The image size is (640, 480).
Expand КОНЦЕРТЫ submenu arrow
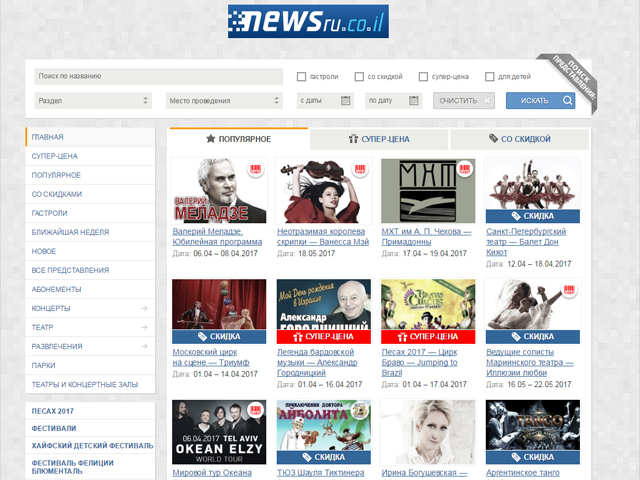pyautogui.click(x=144, y=308)
